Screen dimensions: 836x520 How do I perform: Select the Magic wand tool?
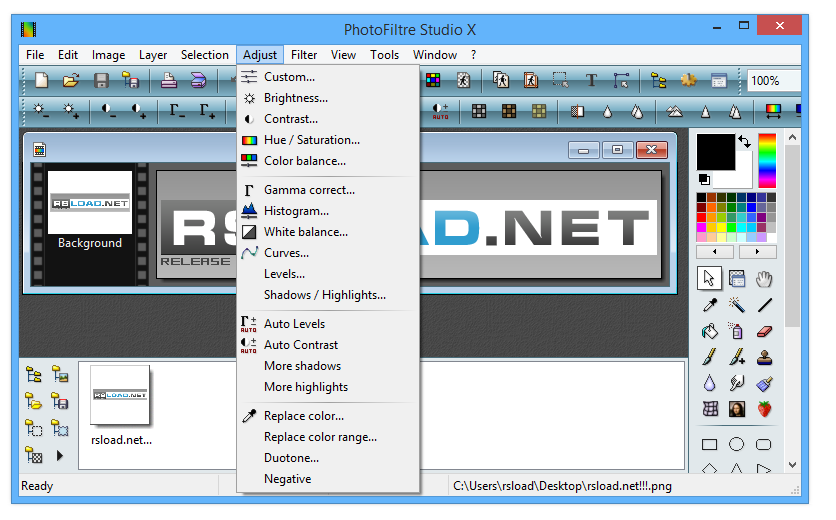[737, 305]
